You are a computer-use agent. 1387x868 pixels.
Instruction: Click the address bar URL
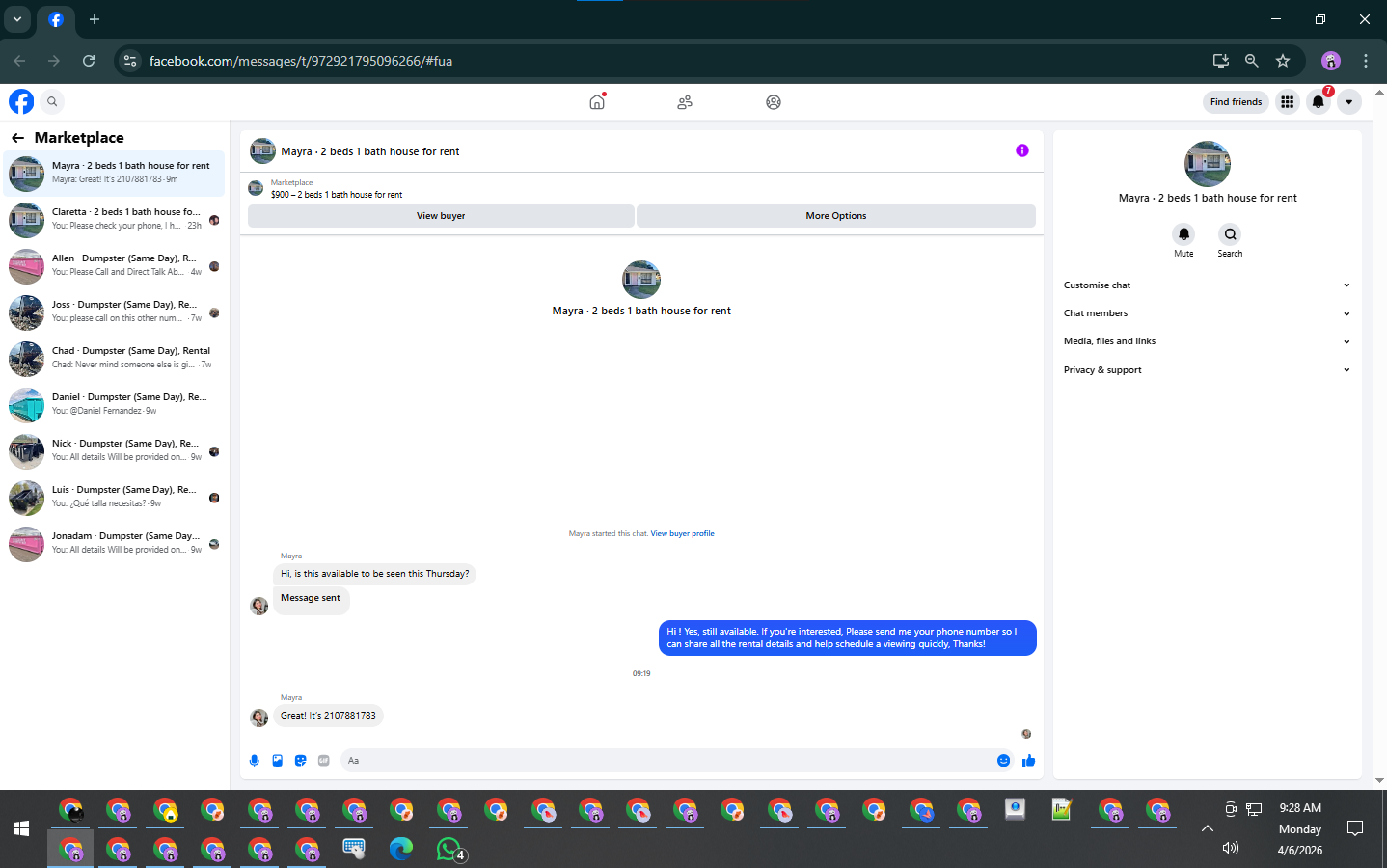pos(301,61)
